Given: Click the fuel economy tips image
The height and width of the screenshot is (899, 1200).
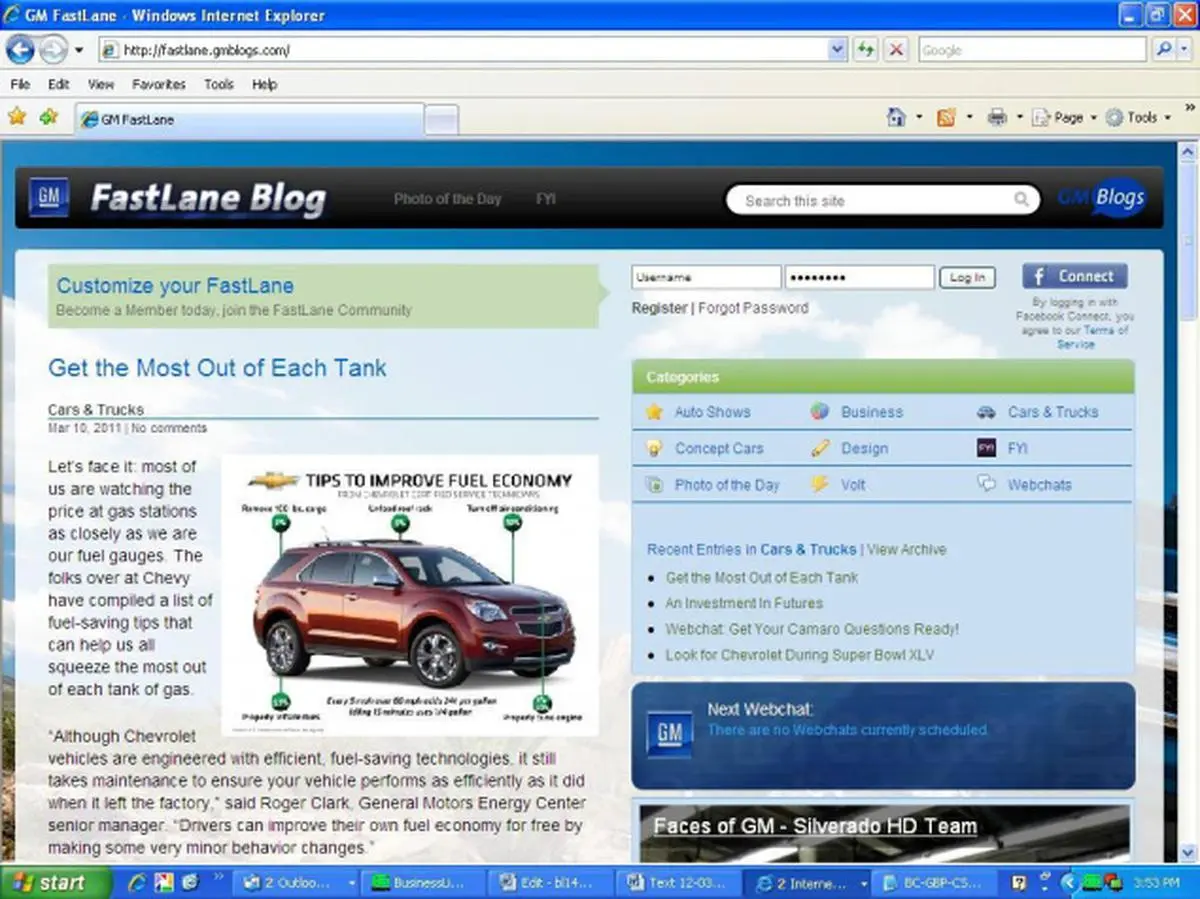Looking at the screenshot, I should (409, 596).
